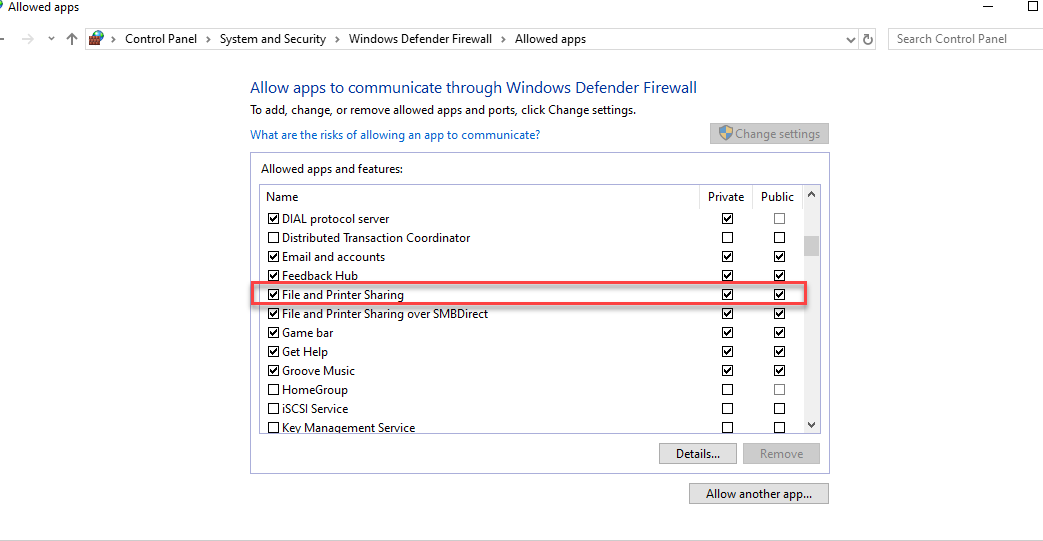This screenshot has height=541, width=1043.
Task: Uncheck the DIAL protocol server checkbox
Action: 273,218
